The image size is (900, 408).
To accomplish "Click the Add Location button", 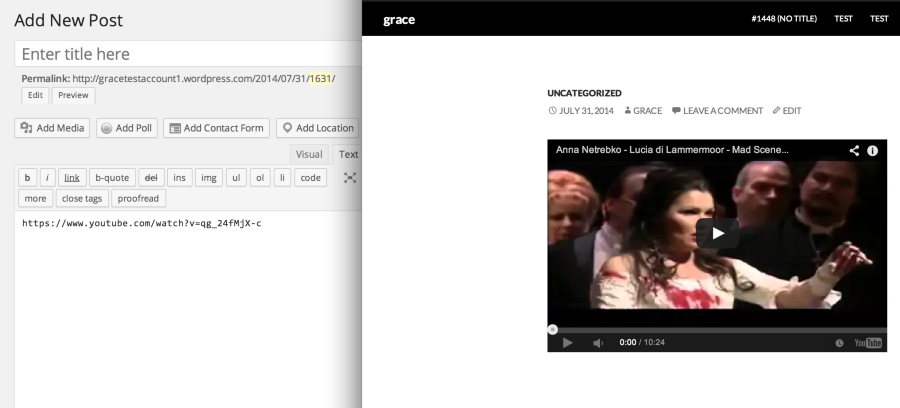I will pyautogui.click(x=317, y=128).
